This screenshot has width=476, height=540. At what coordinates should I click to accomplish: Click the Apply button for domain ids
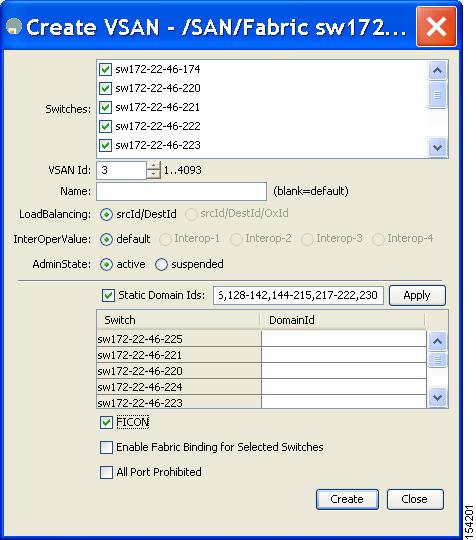[x=417, y=295]
